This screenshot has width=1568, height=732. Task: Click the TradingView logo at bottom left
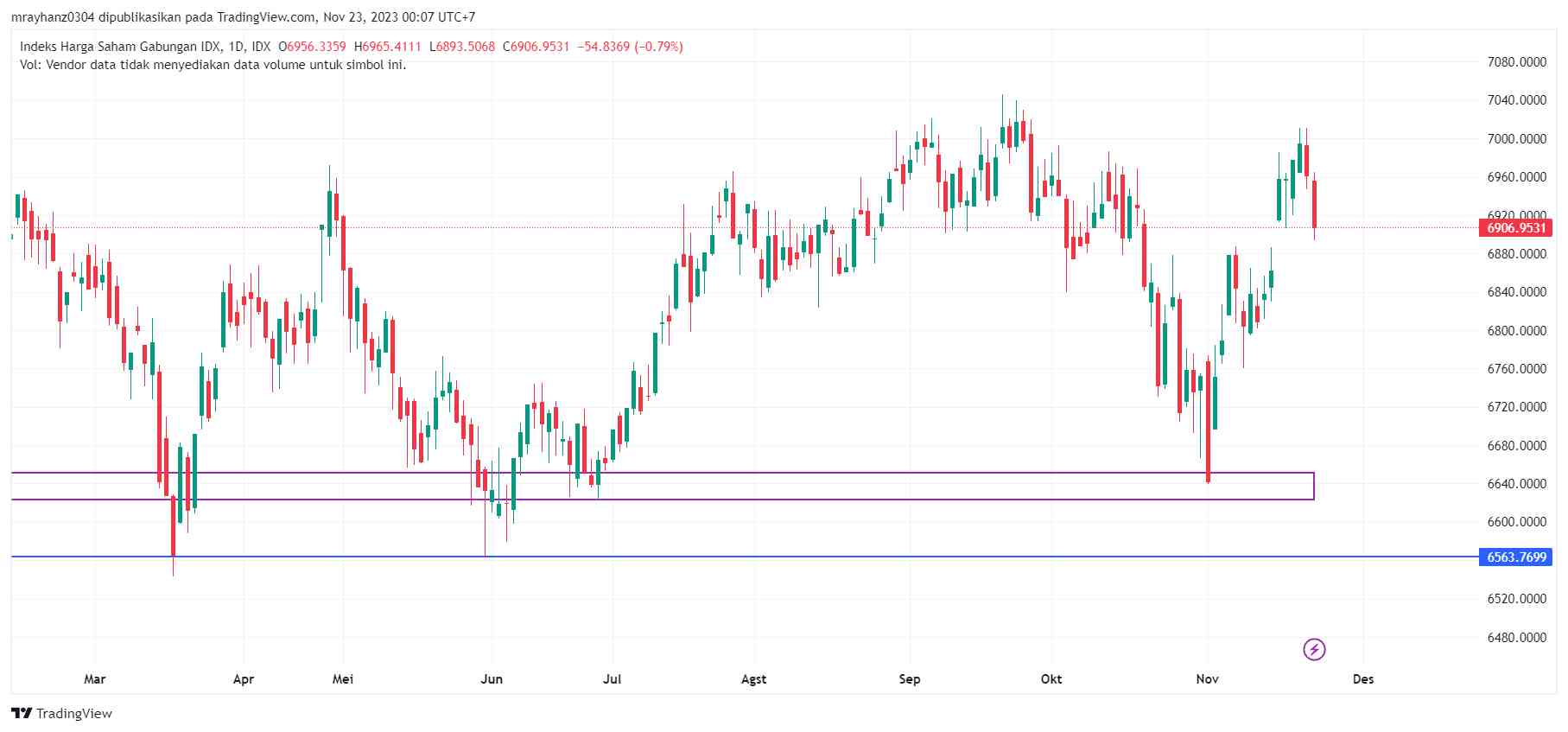[61, 713]
